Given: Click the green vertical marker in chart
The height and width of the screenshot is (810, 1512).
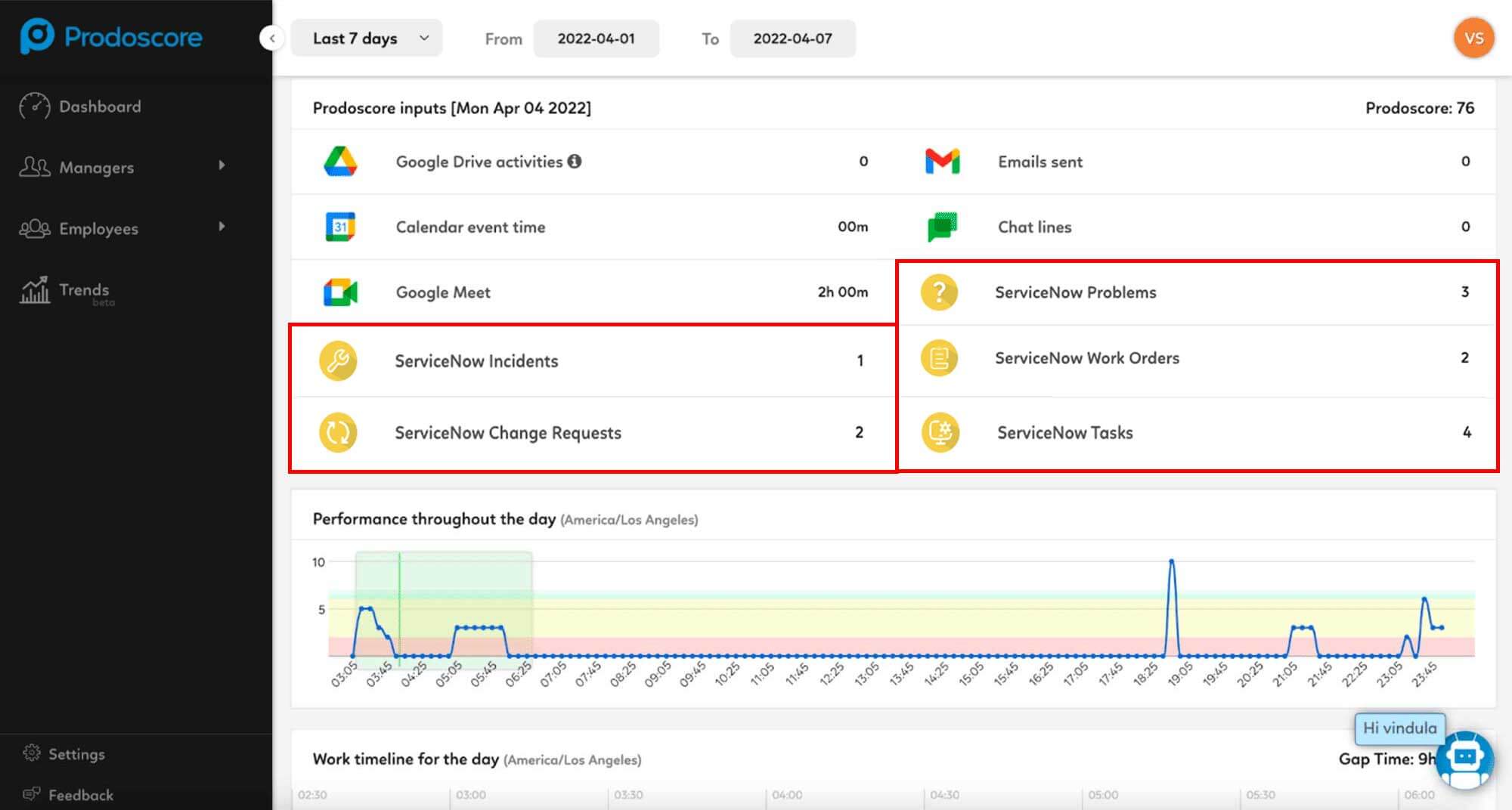Looking at the screenshot, I should click(x=399, y=610).
